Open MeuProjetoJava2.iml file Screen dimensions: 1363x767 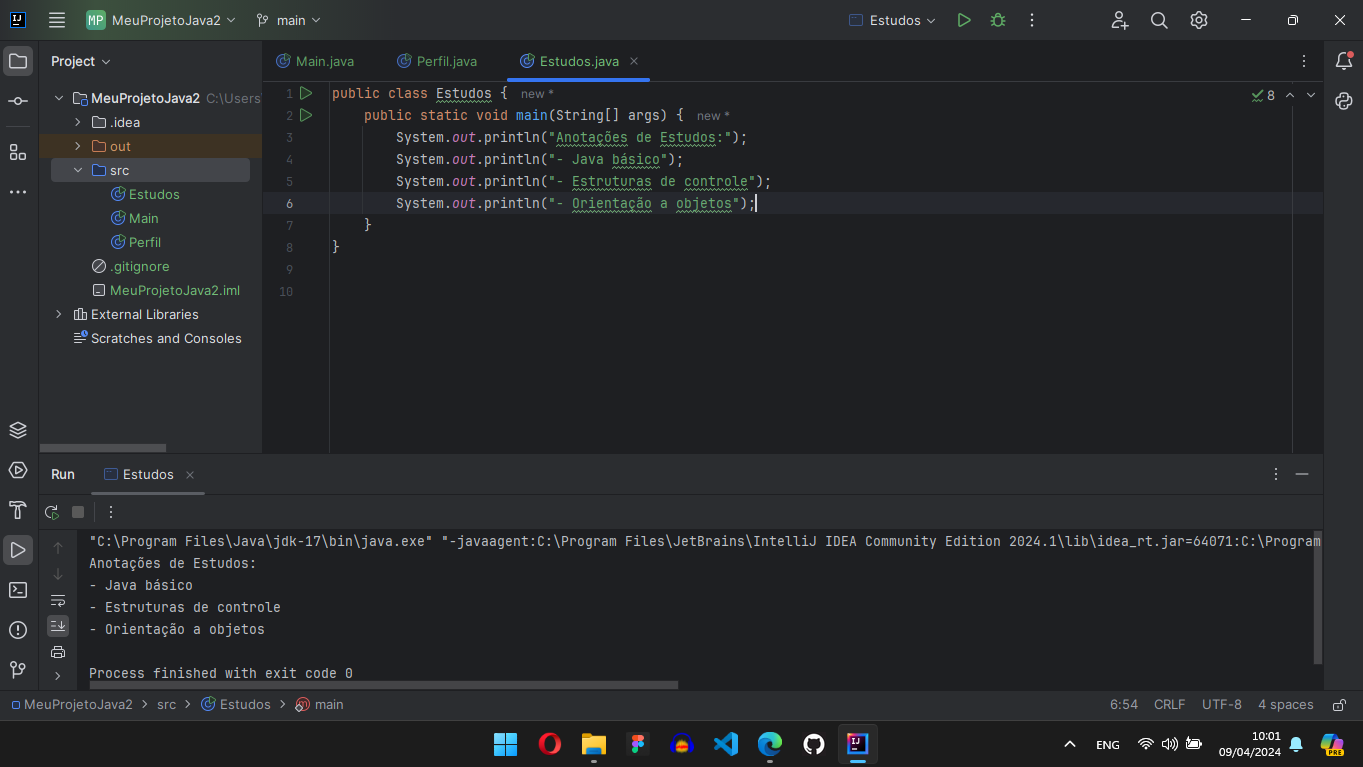click(x=166, y=290)
